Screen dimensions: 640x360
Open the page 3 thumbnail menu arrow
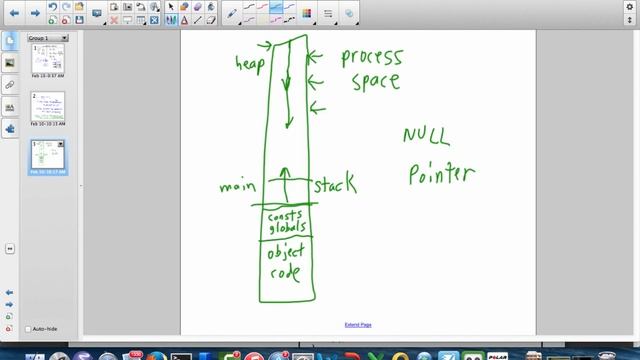pos(61,144)
